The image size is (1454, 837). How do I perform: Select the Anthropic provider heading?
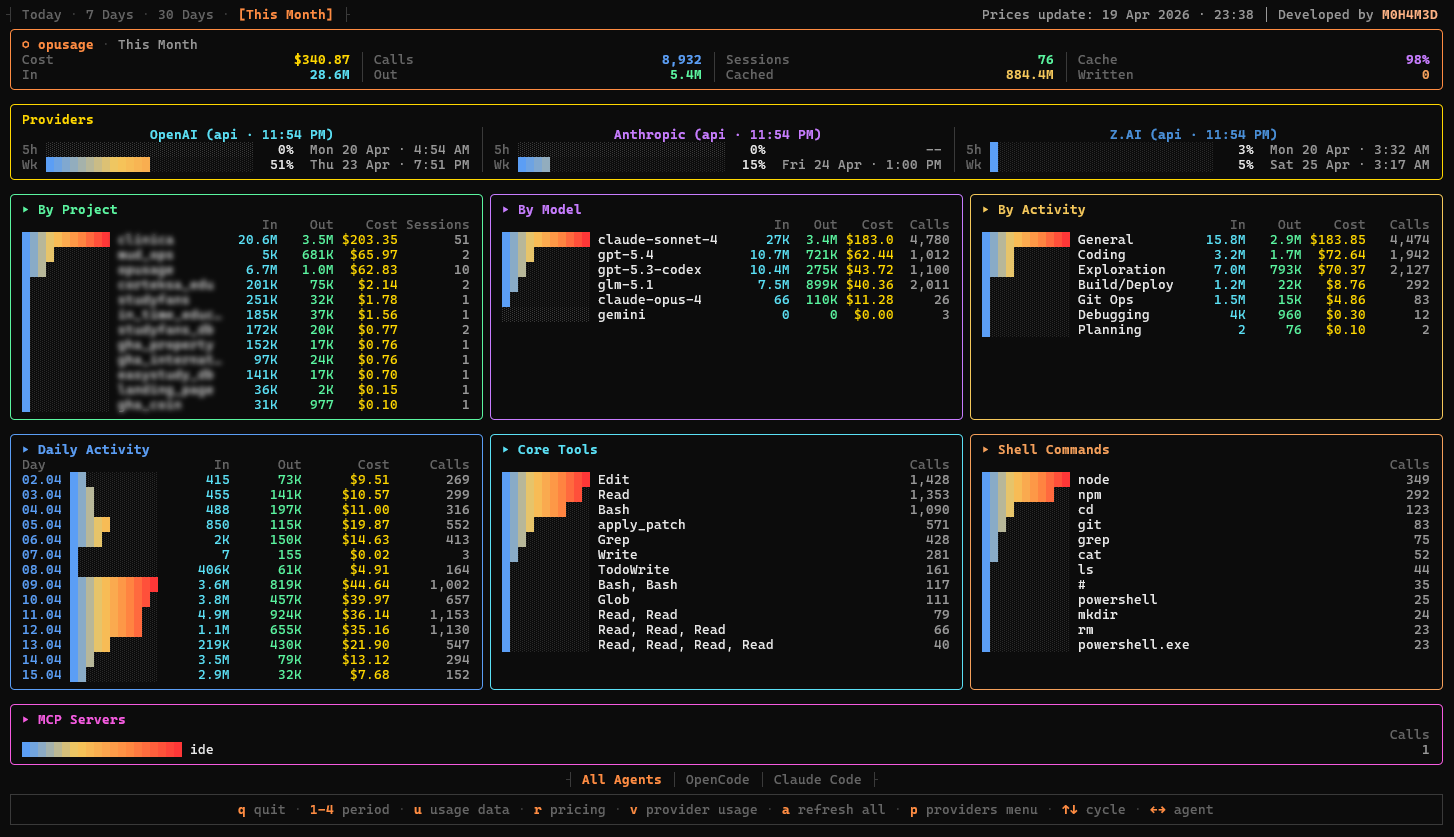pyautogui.click(x=717, y=135)
